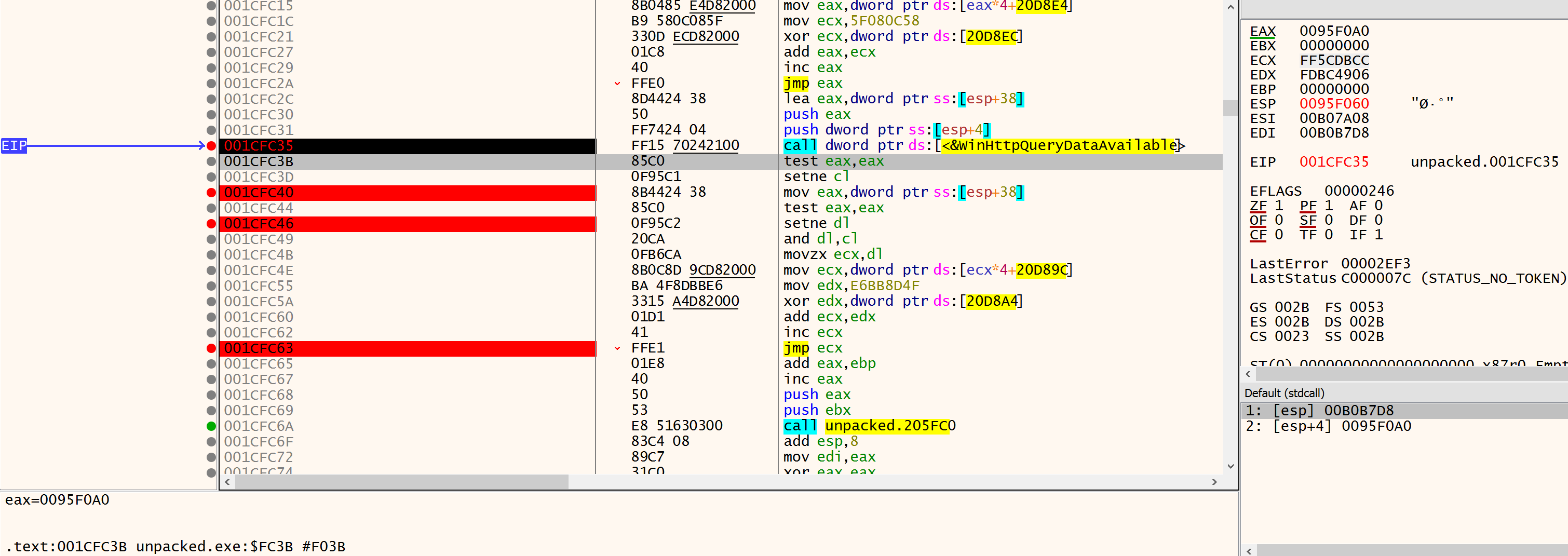Screen dimensions: 1568x556
Task: Click the eax=0095F0A0 info line
Action: click(57, 500)
